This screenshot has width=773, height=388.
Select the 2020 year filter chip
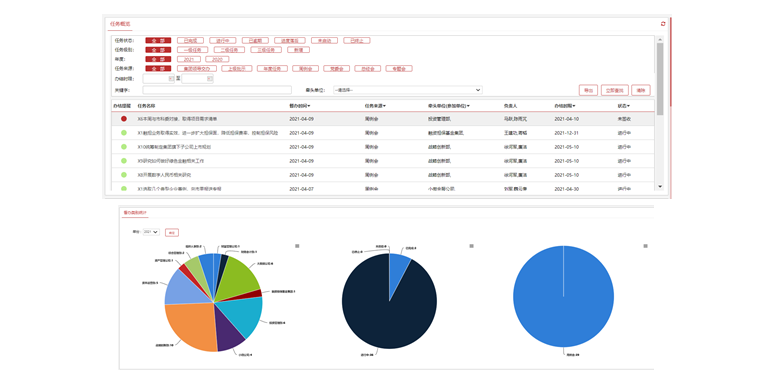(x=217, y=59)
